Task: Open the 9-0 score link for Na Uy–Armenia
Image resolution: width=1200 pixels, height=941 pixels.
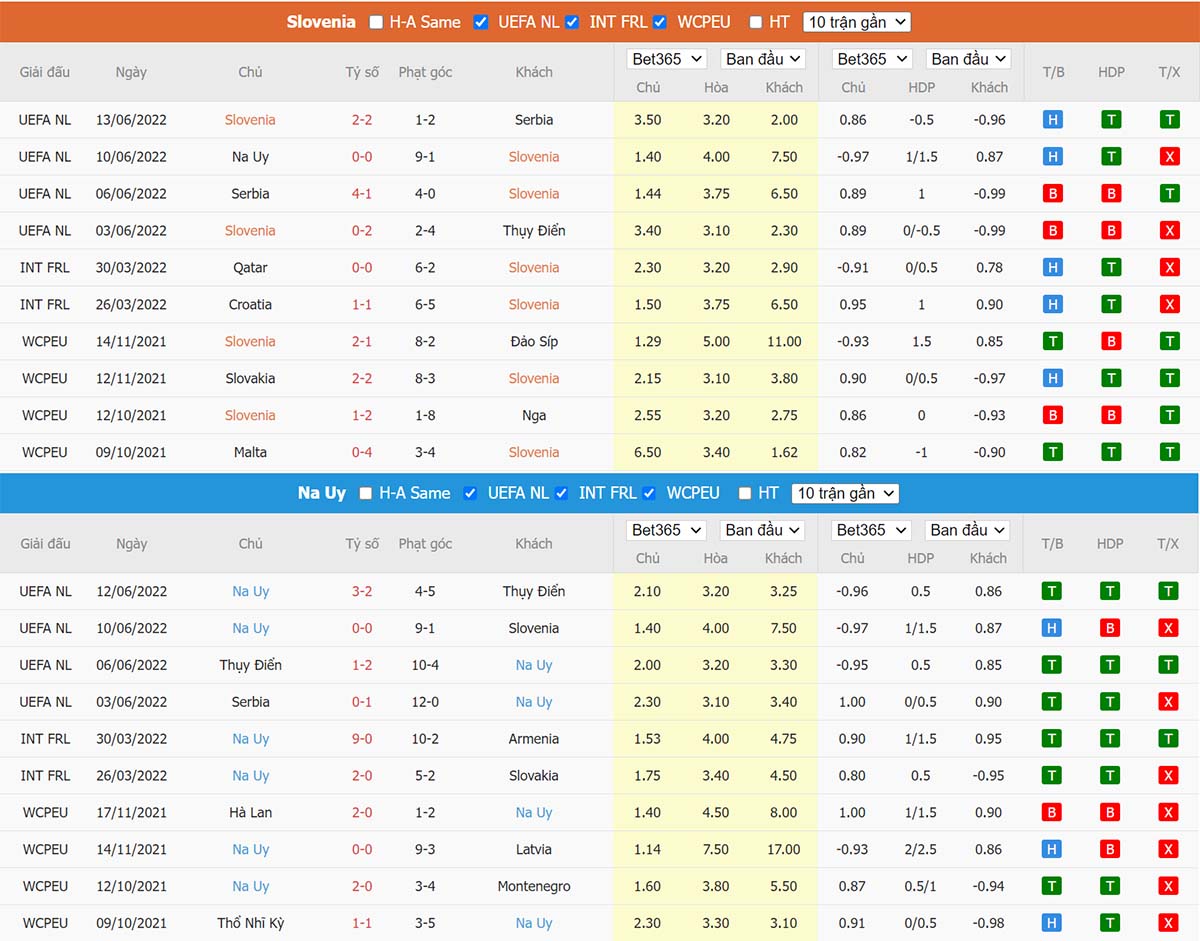Action: [x=362, y=739]
